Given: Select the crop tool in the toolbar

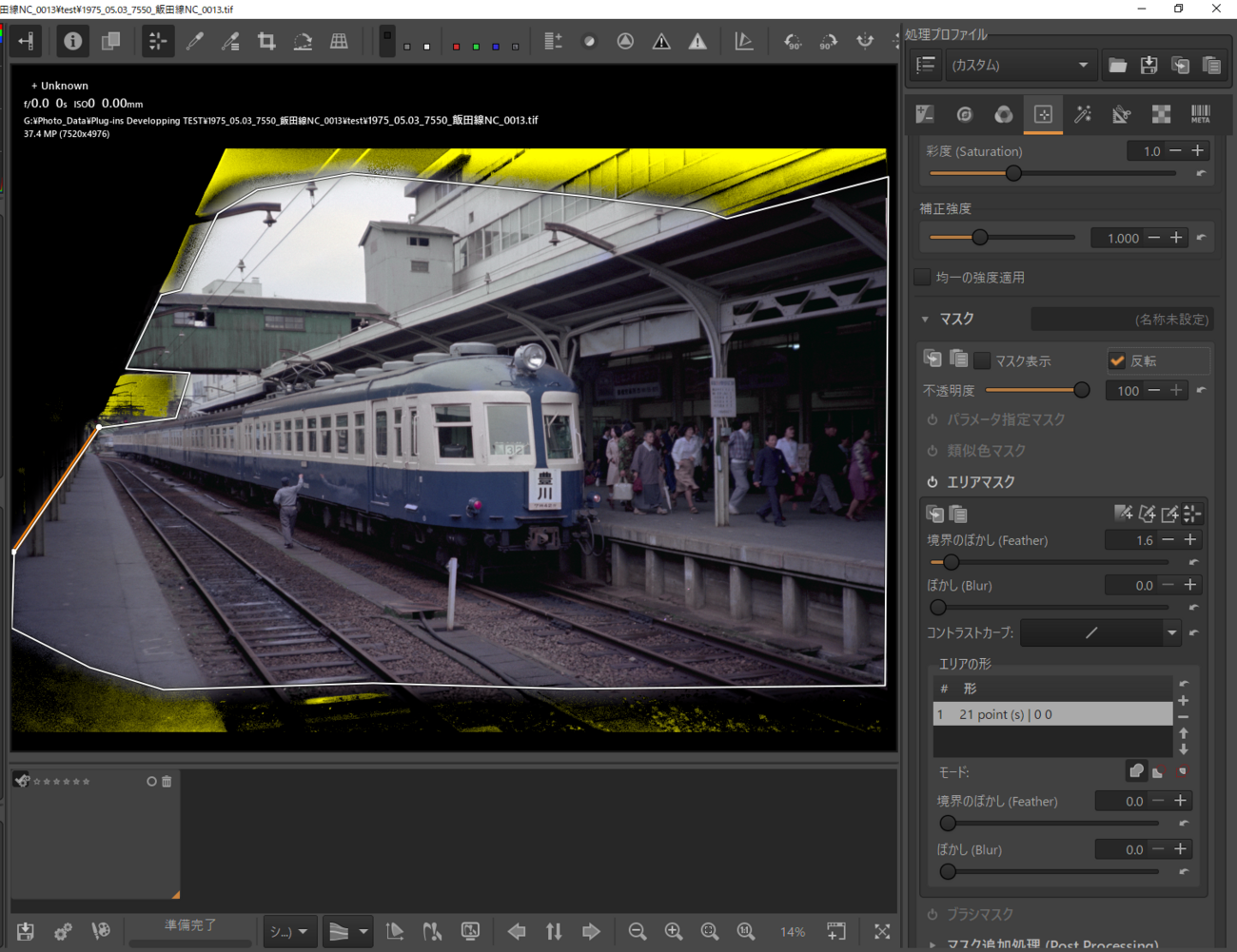Looking at the screenshot, I should coord(266,42).
